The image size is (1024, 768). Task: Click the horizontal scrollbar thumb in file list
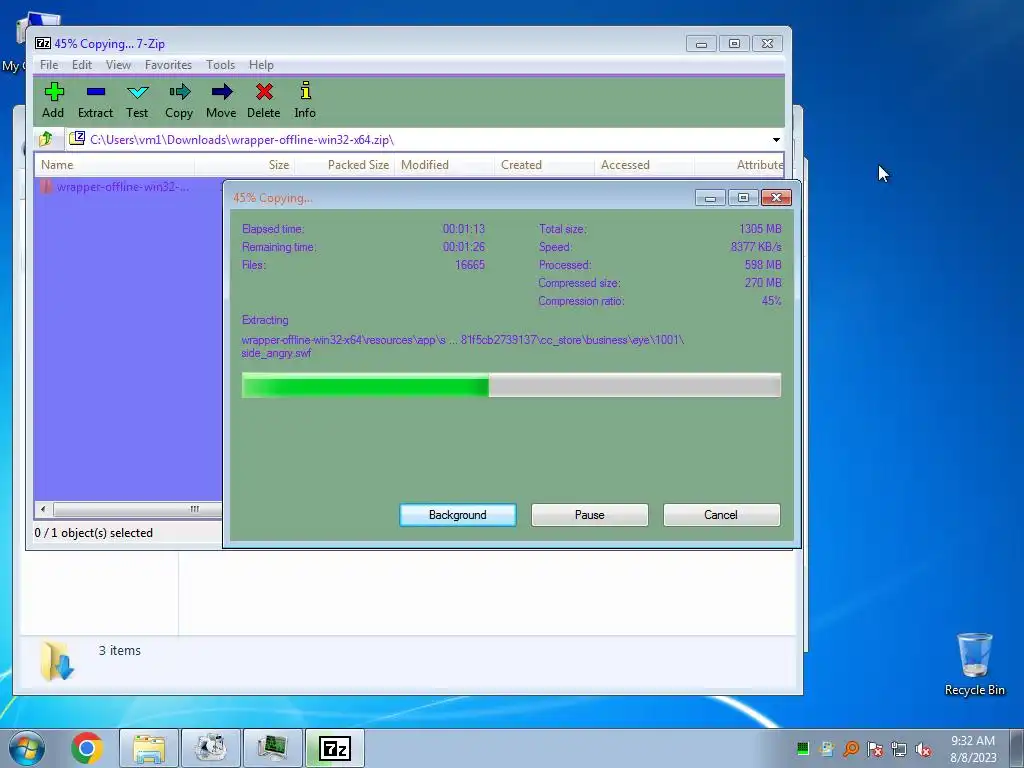[137, 509]
